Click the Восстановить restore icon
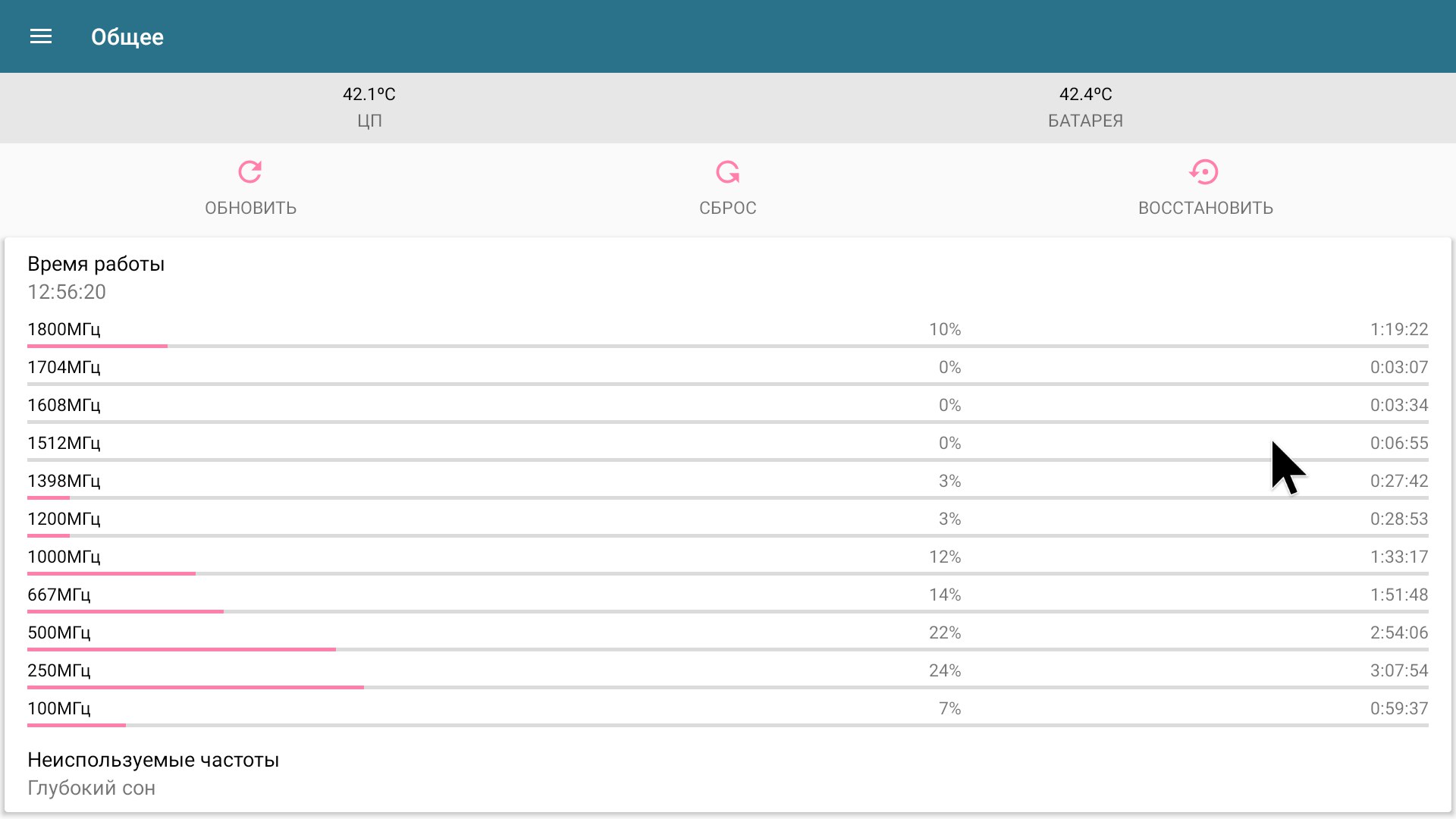 1204,172
